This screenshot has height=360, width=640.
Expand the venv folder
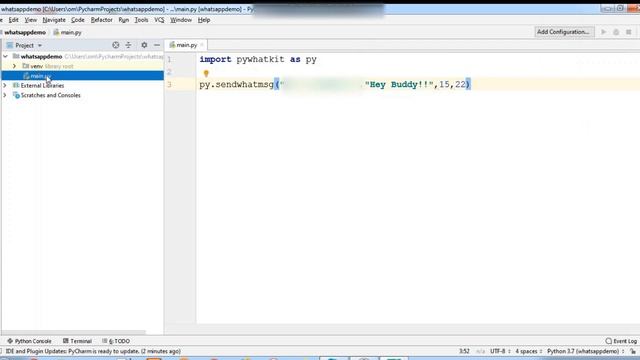click(14, 66)
